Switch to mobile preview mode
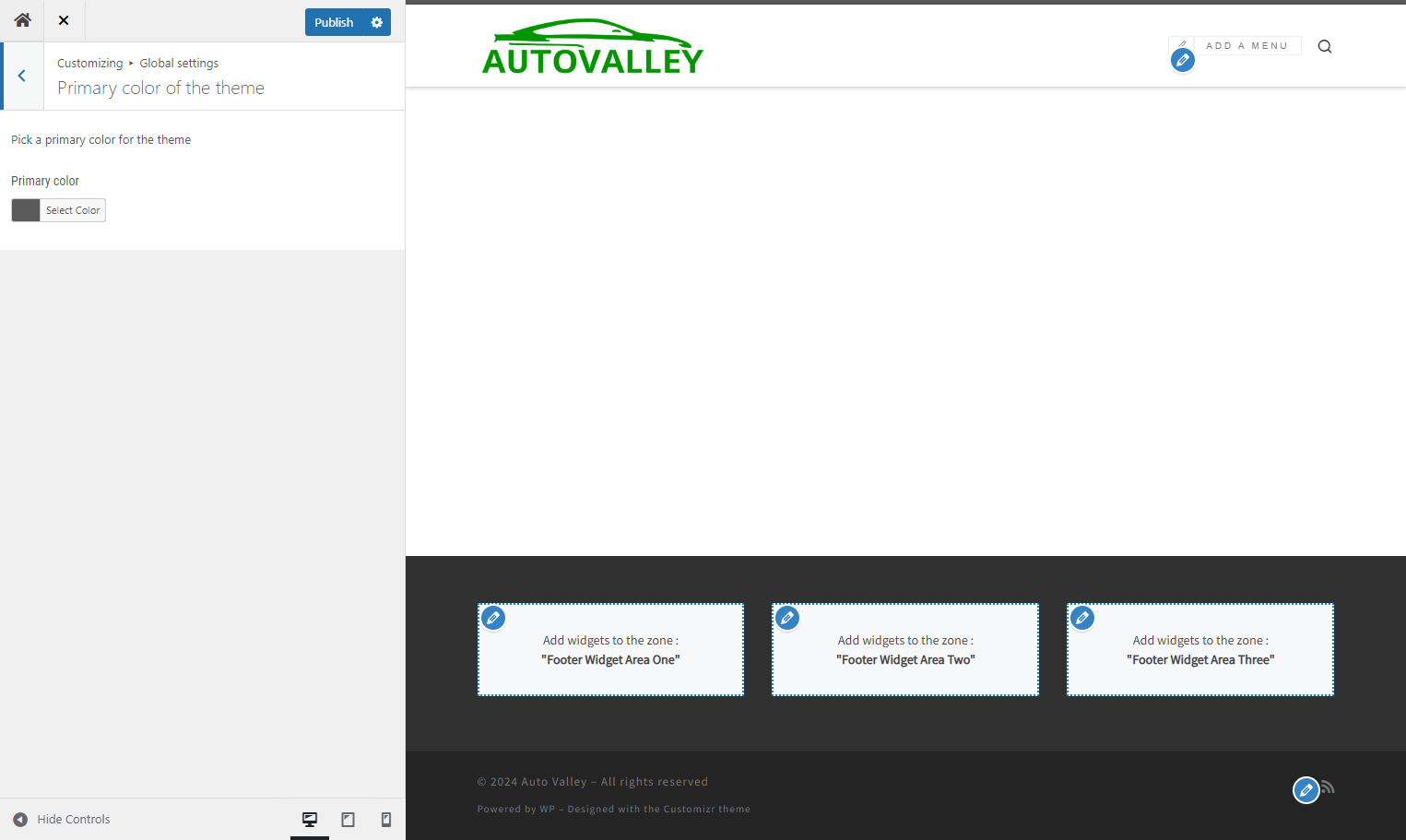Image resolution: width=1406 pixels, height=840 pixels. coord(386,819)
